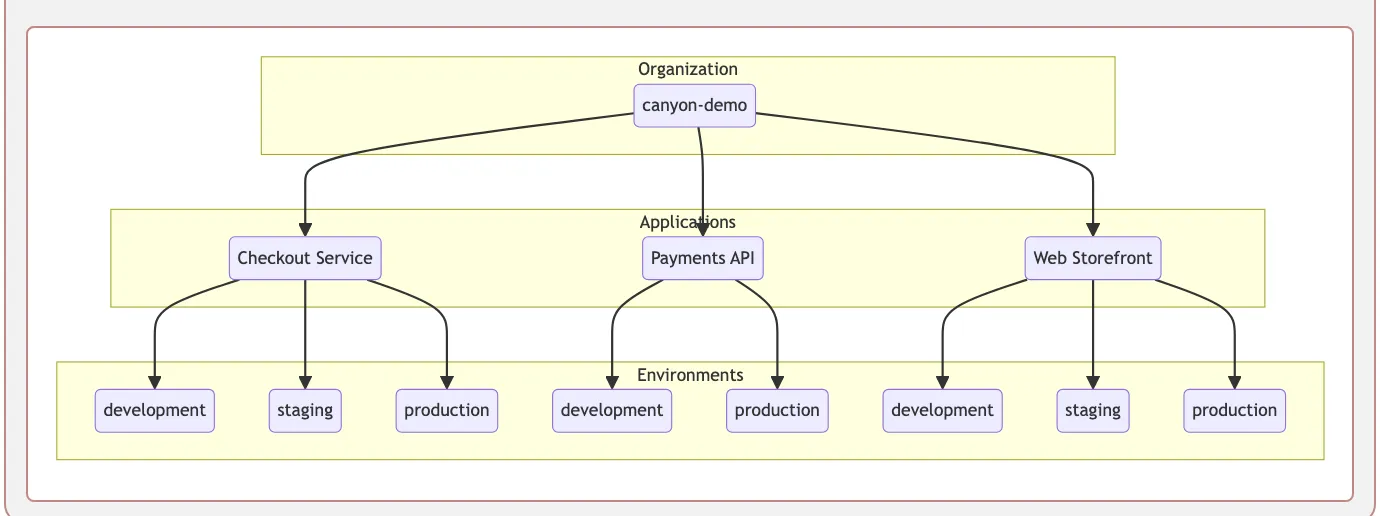Click development node under Payments API
The image size is (1380, 516).
612,410
